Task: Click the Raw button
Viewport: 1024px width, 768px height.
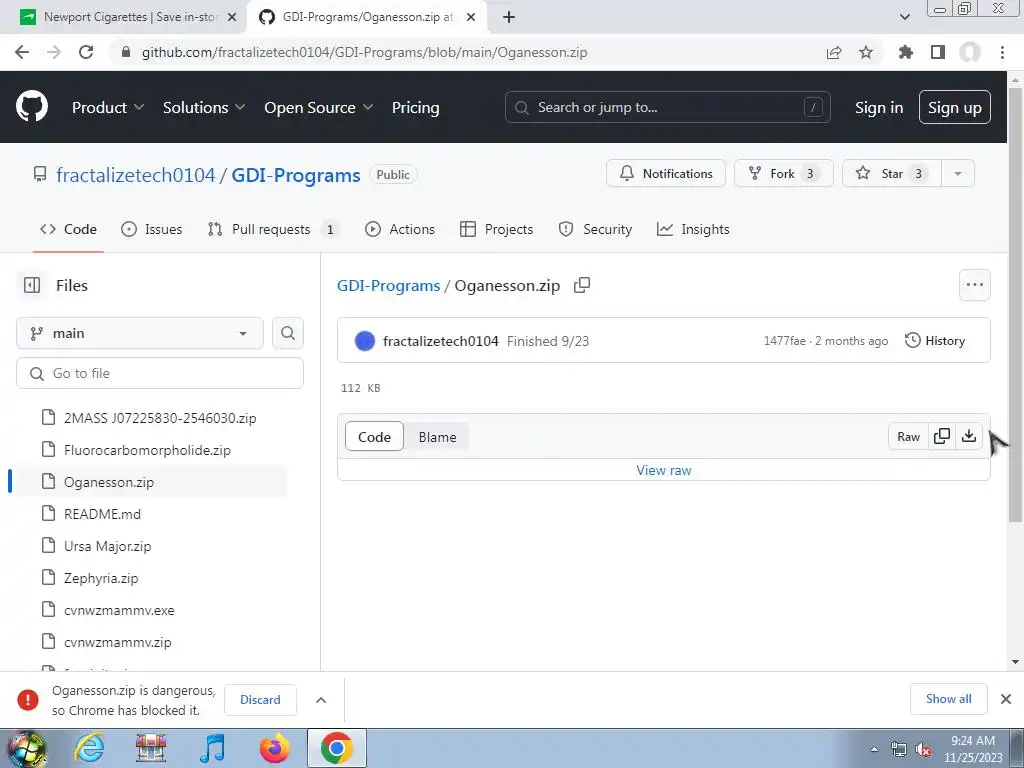Action: (908, 436)
